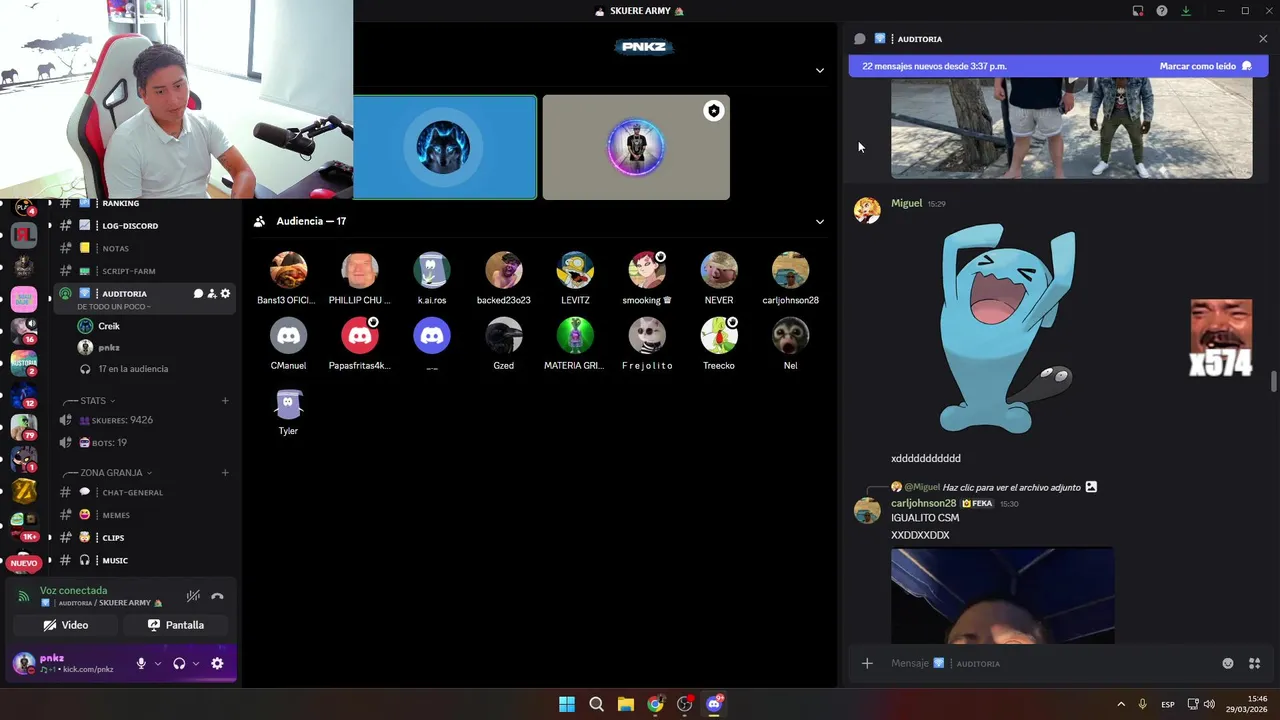Viewport: 1280px width, 720px height.
Task: Close the AUDITORIA chat panel
Action: click(1263, 39)
